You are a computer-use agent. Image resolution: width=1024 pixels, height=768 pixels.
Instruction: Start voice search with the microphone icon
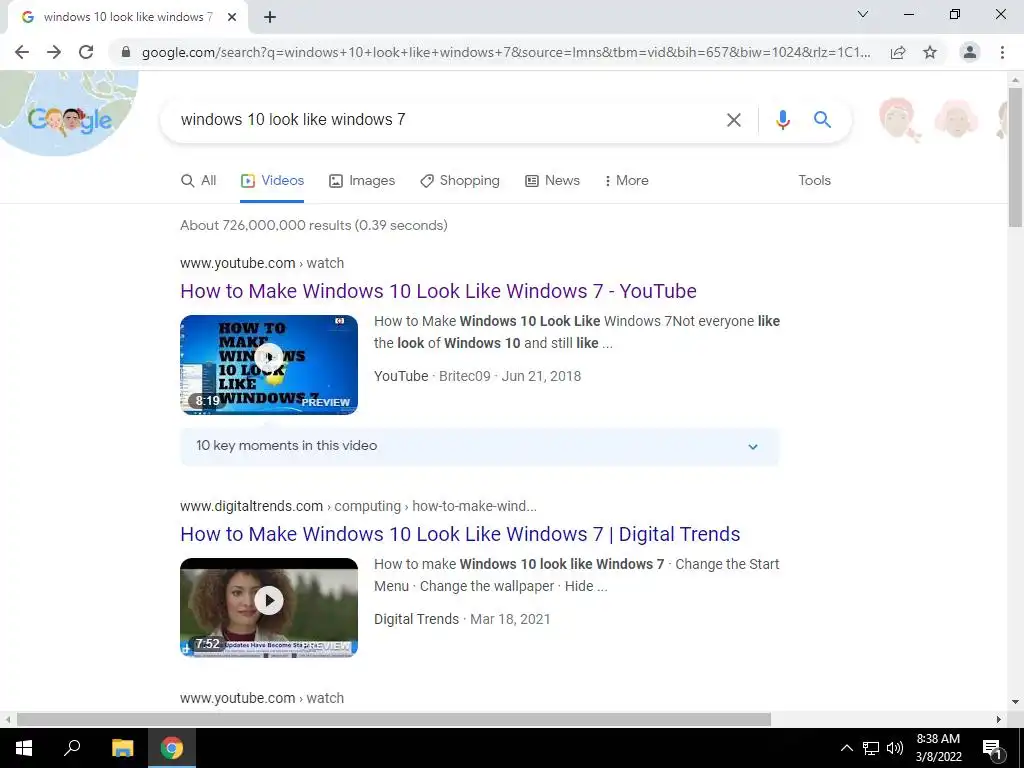coord(782,120)
